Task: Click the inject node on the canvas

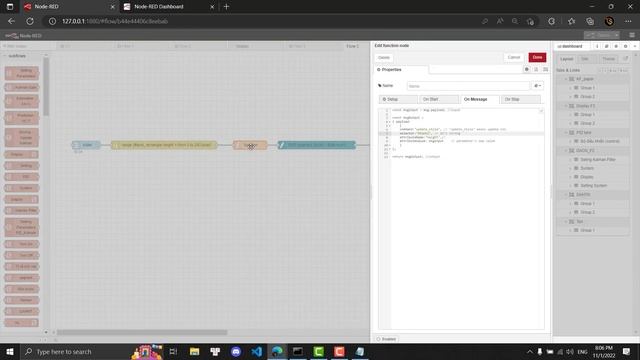Action: coord(86,145)
